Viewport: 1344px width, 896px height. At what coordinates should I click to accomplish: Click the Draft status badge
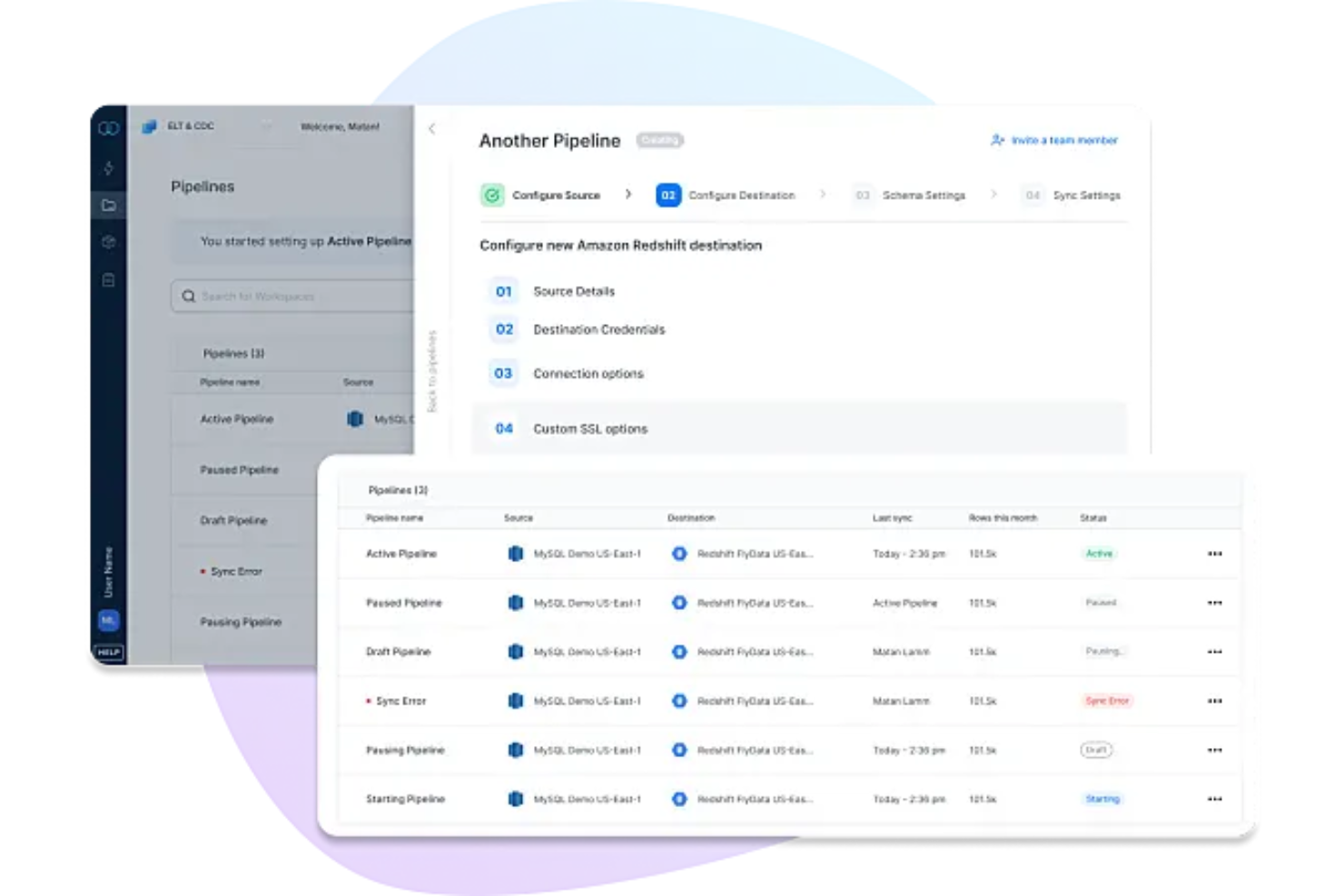click(x=1096, y=750)
